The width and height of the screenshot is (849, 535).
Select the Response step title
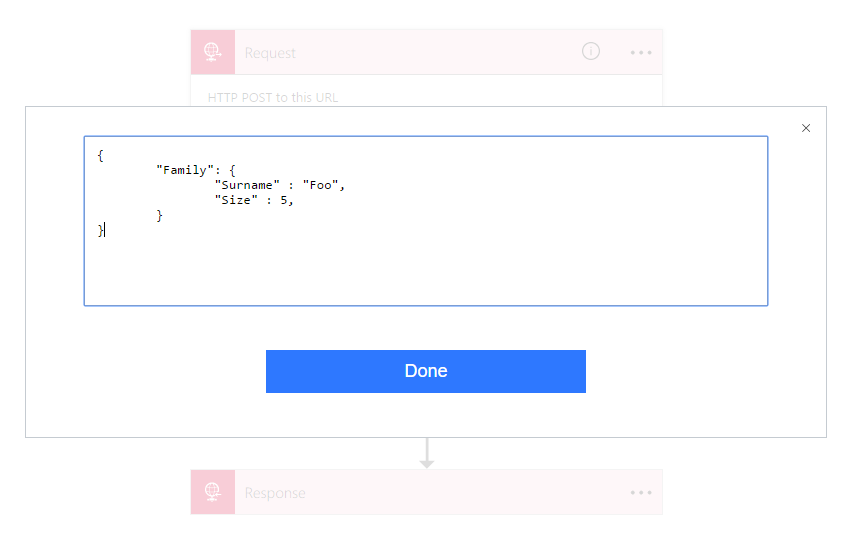pyautogui.click(x=275, y=493)
